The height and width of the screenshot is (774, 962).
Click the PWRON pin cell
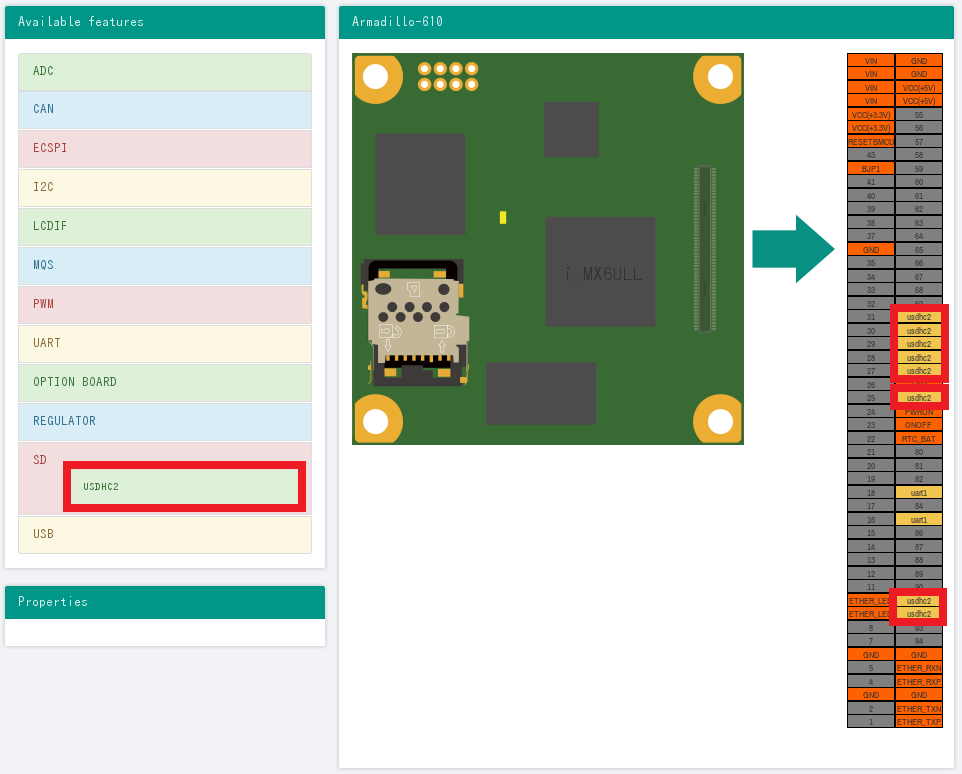(x=918, y=412)
